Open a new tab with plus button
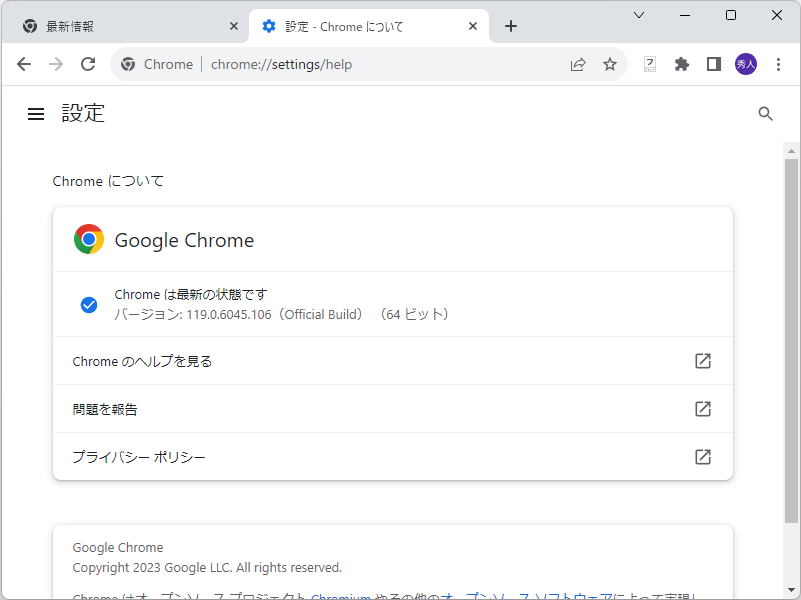The width and height of the screenshot is (801, 600). tap(511, 26)
